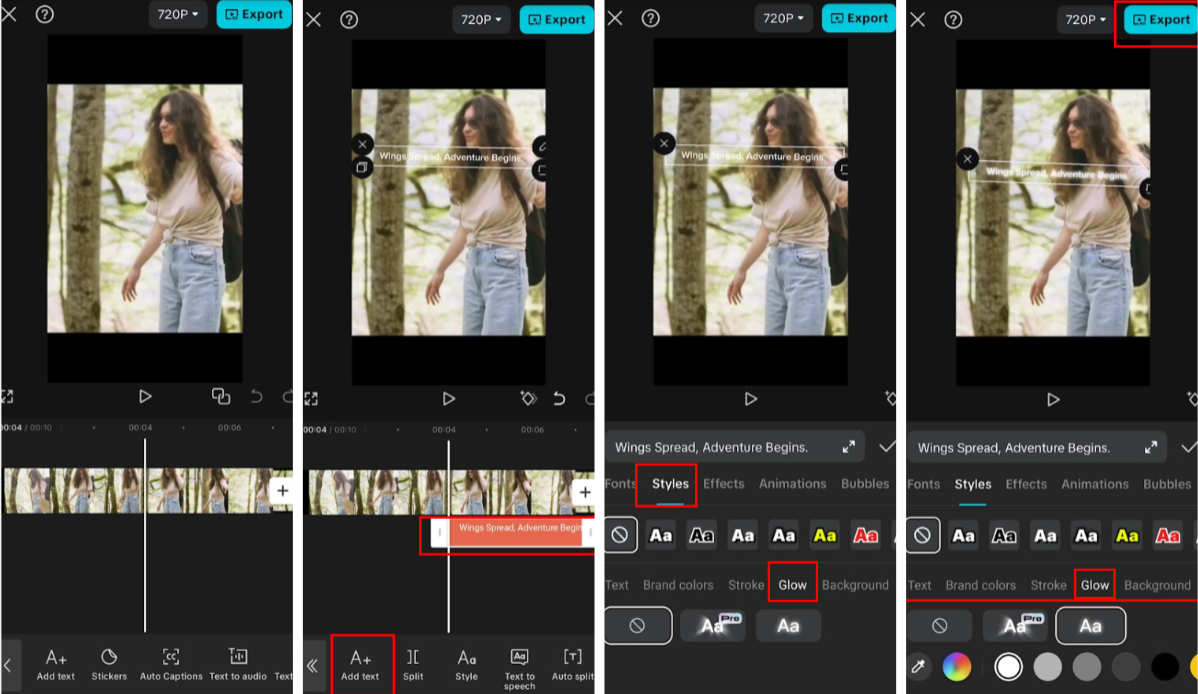Select the no-glow option in fourth screen
This screenshot has width=1198, height=694.
(x=940, y=626)
